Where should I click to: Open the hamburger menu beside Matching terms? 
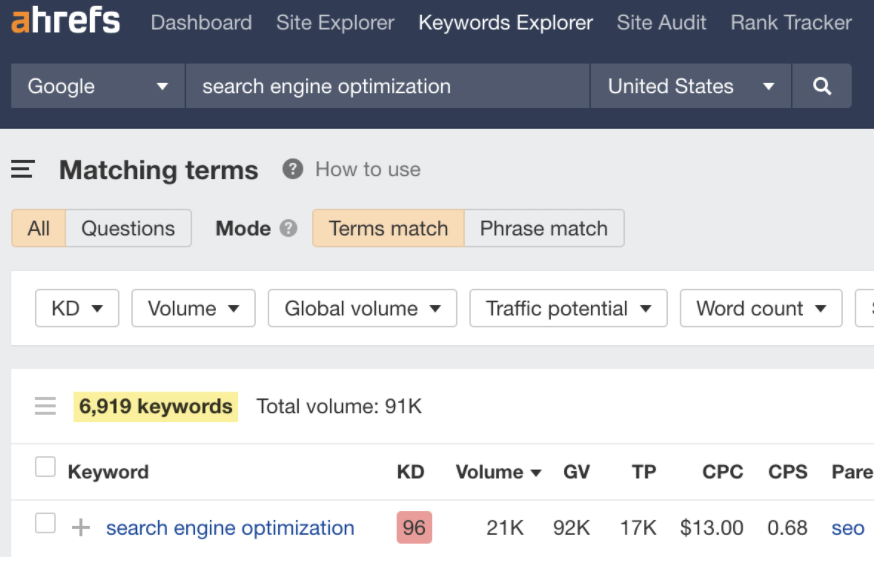click(x=23, y=170)
